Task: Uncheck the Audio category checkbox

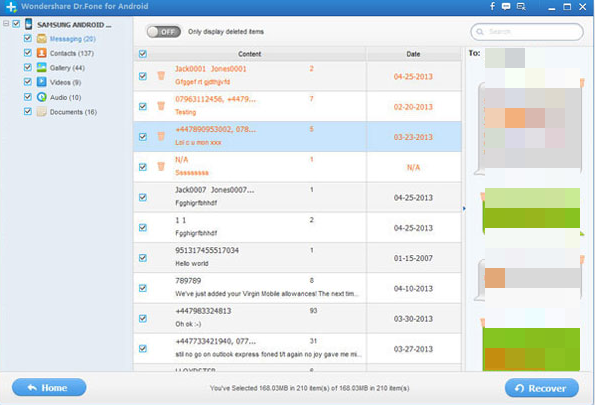Action: point(27,96)
